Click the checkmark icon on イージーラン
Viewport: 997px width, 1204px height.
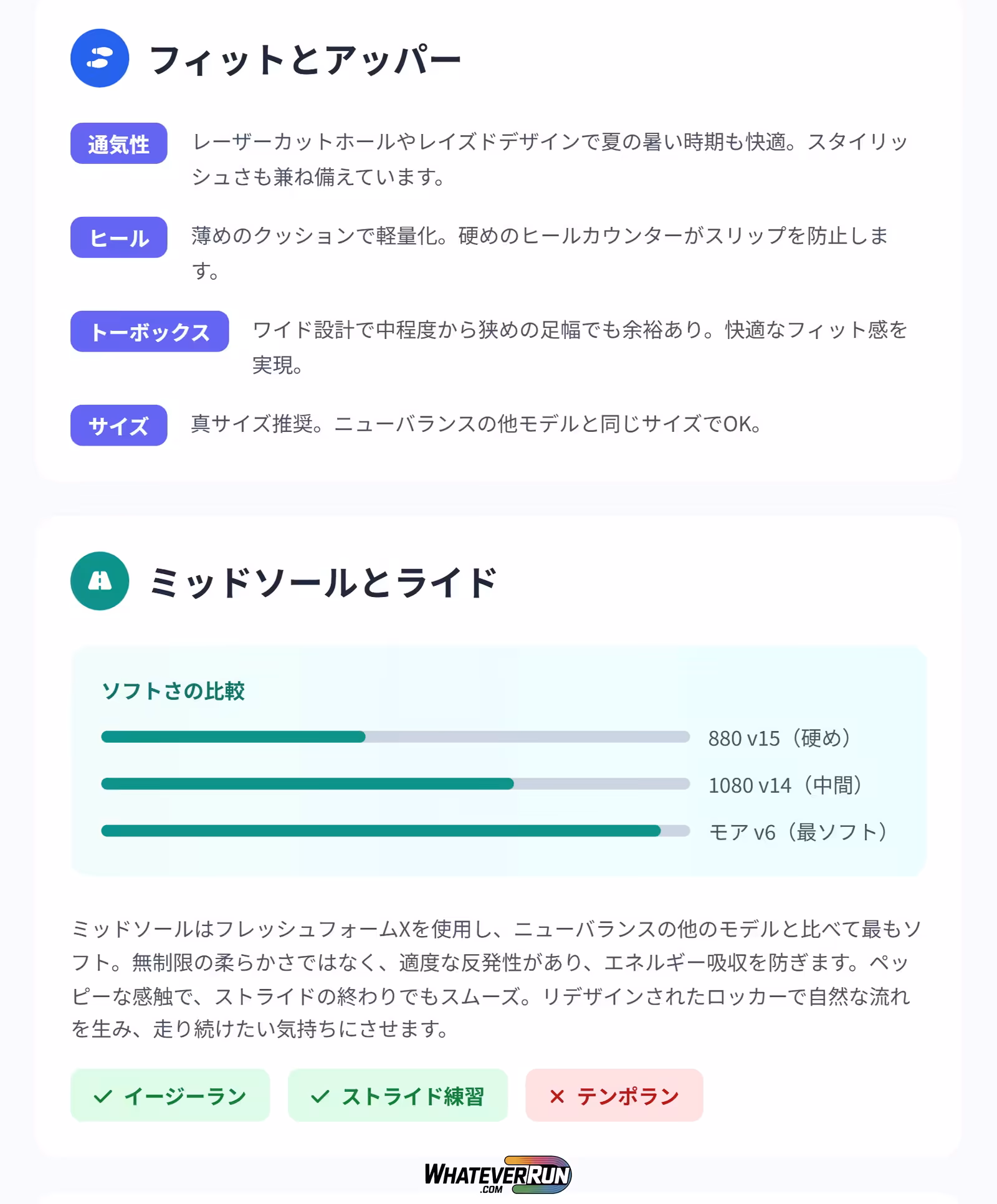pos(103,1096)
